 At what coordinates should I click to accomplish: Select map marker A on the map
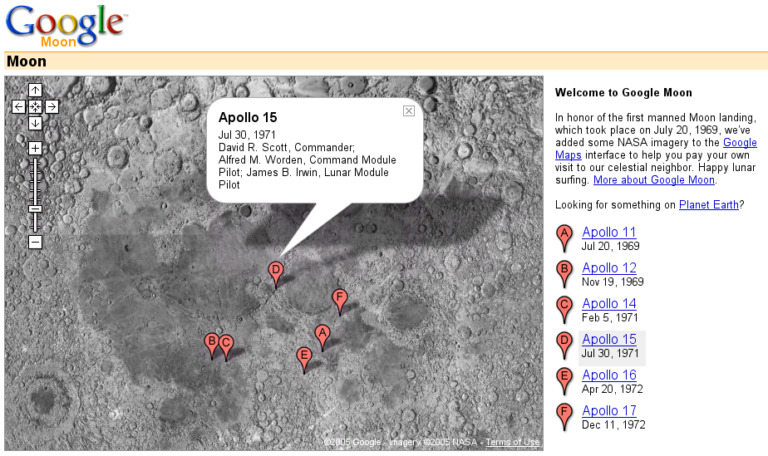pyautogui.click(x=322, y=334)
